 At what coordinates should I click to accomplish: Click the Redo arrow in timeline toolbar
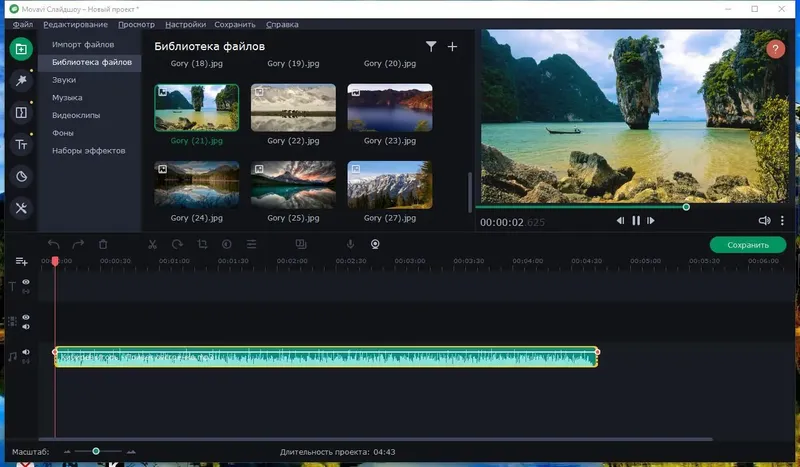pos(78,244)
